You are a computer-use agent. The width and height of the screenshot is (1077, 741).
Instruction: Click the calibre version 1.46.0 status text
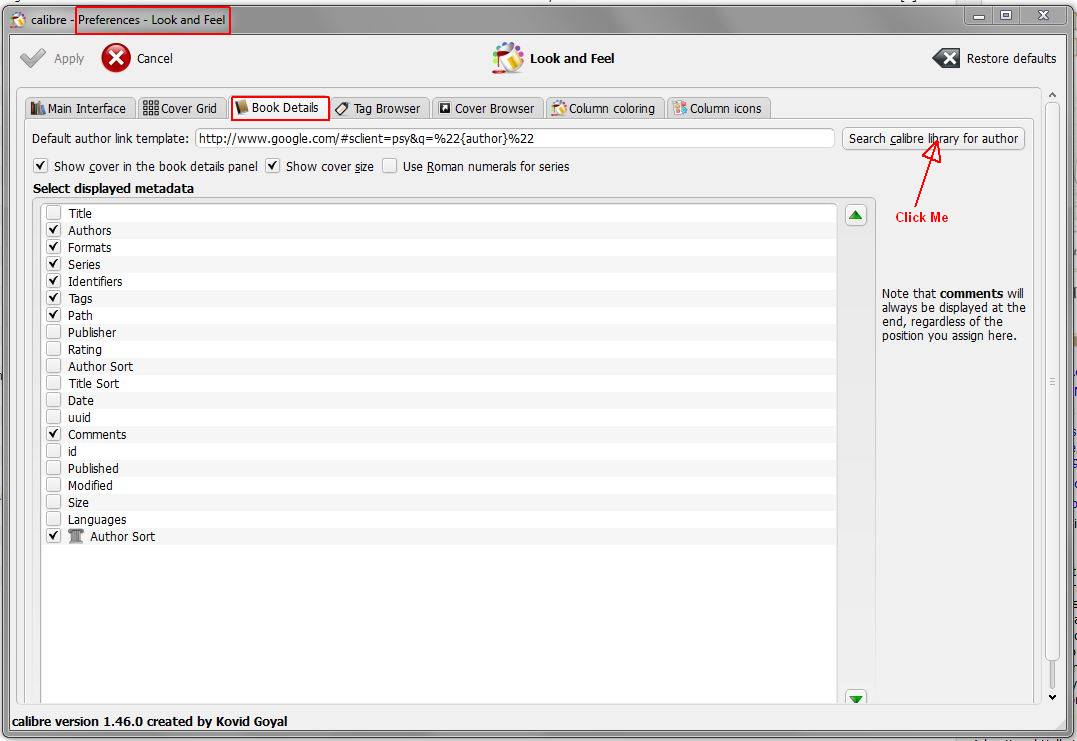click(x=150, y=721)
